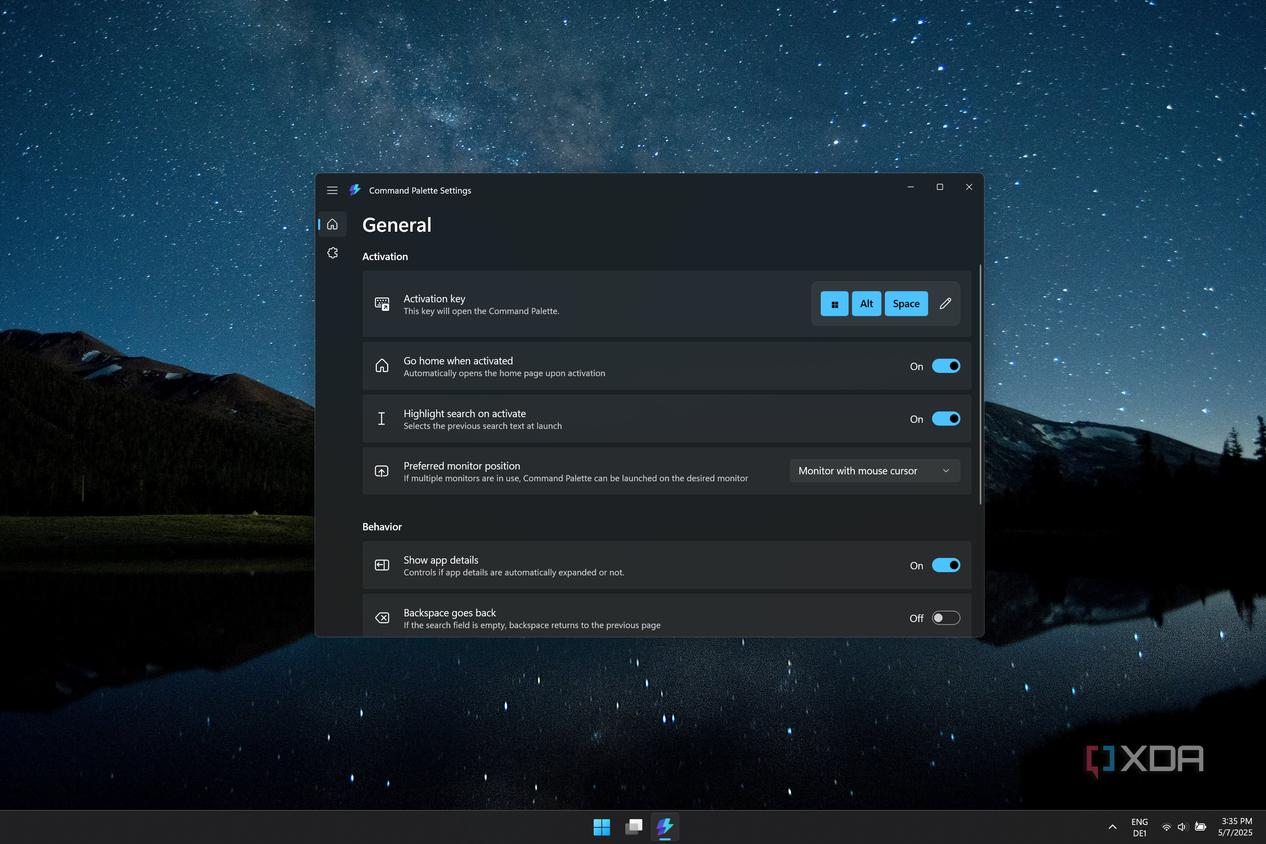This screenshot has height=844, width=1266.
Task: Minimize the Command Palette Settings window
Action: (911, 187)
